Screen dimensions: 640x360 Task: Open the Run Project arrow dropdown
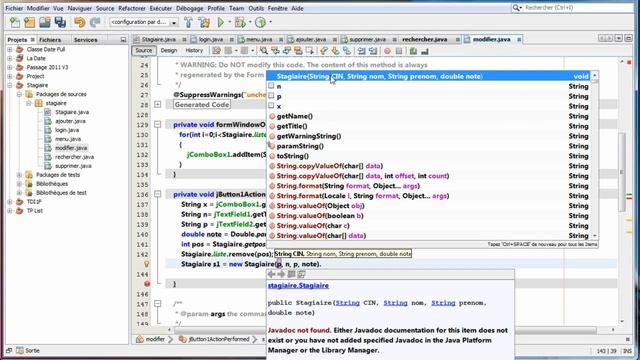229,22
